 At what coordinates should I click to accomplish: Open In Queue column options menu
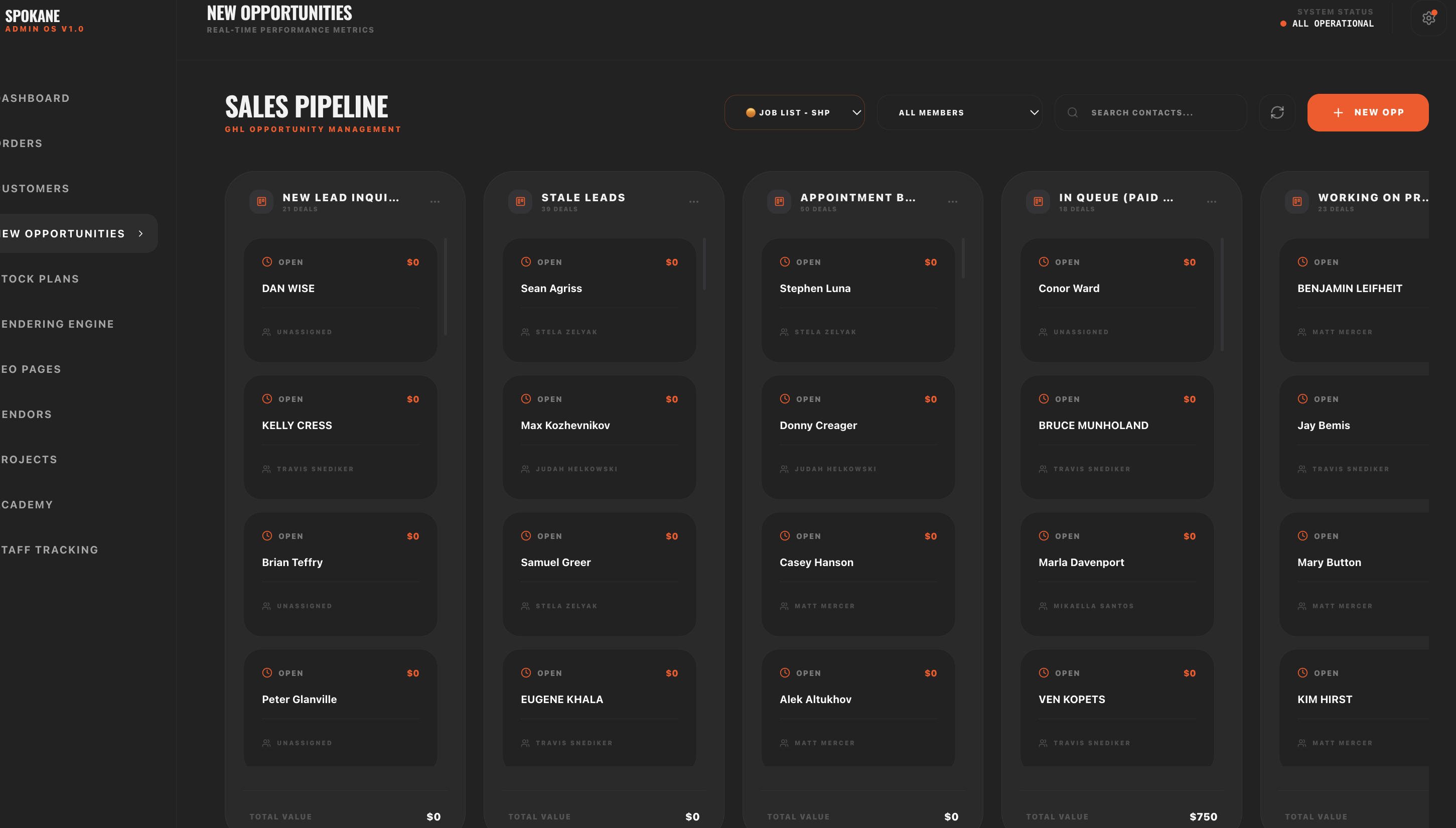point(1212,202)
